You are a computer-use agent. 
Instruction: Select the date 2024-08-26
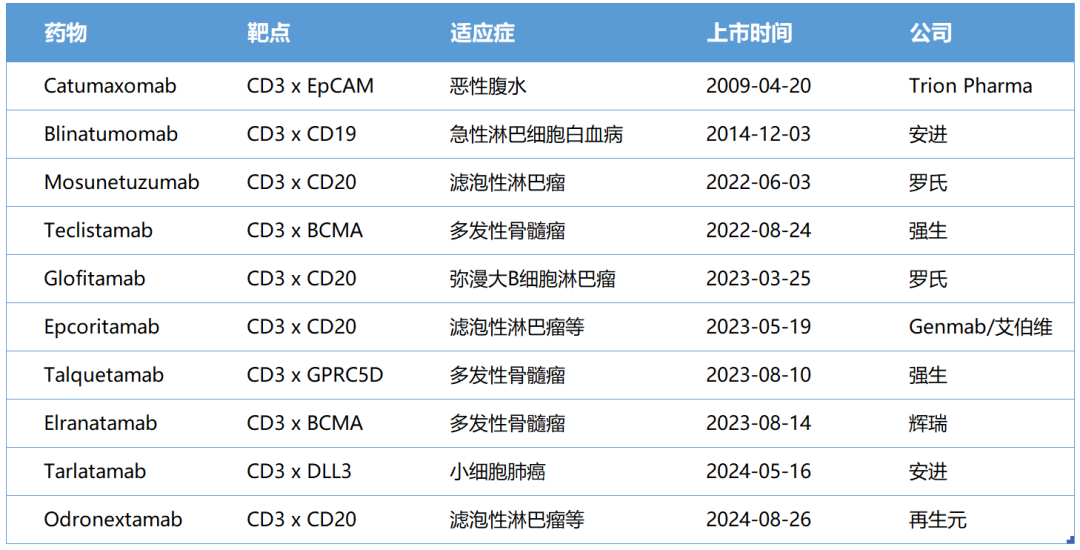pyautogui.click(x=758, y=520)
